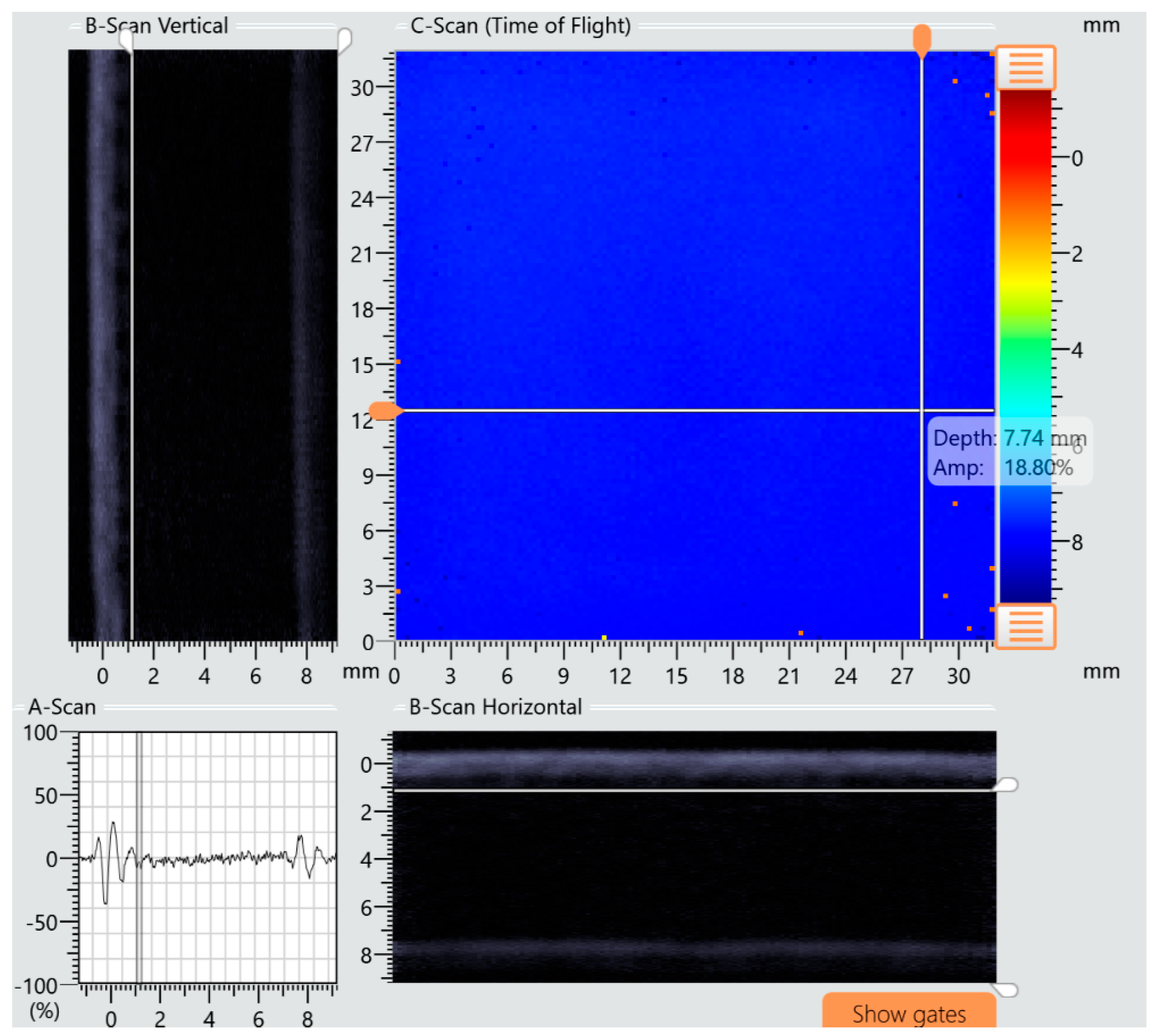The image size is (1160, 1036).
Task: Click the B-Scan Horizontal panel title
Action: [495, 707]
